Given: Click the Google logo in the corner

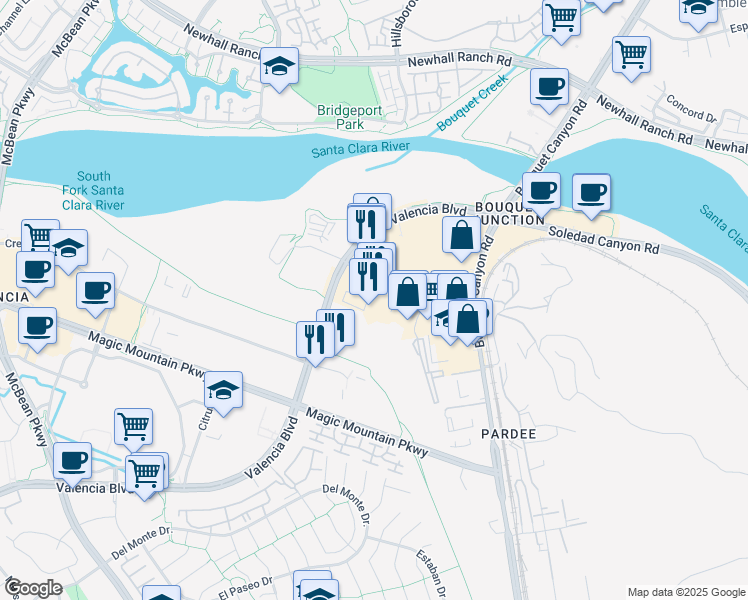Looking at the screenshot, I should click(32, 588).
